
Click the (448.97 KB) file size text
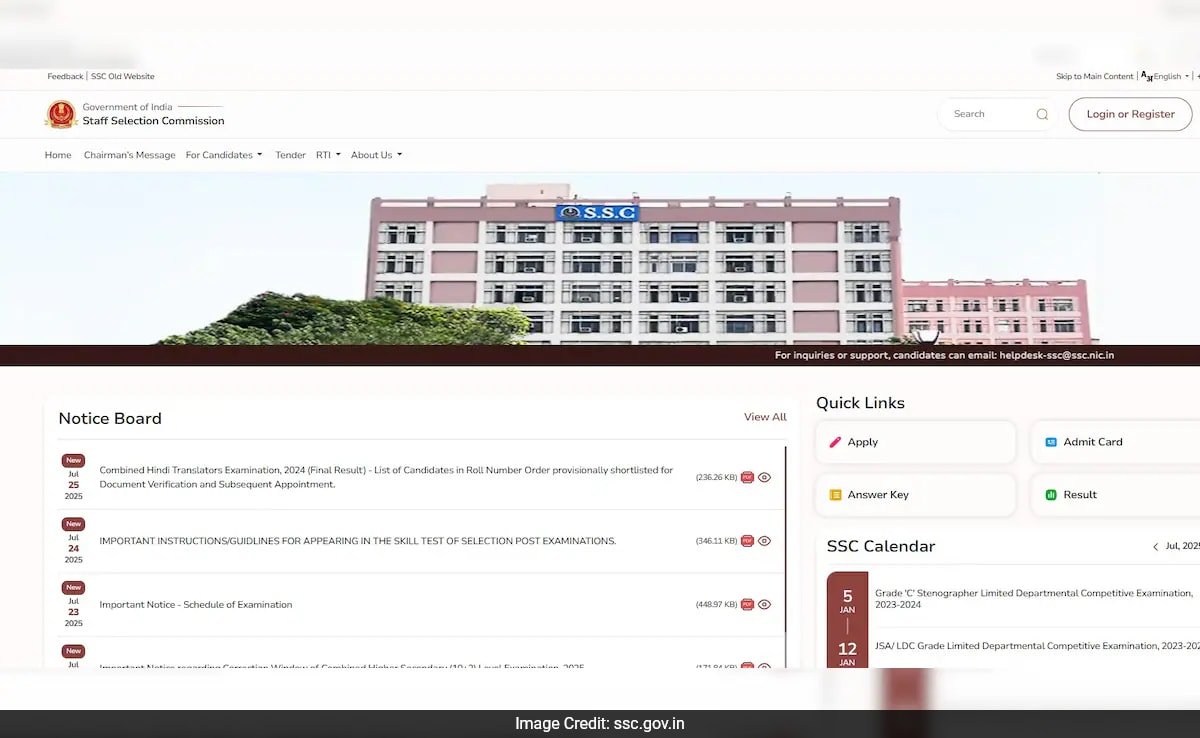point(716,605)
